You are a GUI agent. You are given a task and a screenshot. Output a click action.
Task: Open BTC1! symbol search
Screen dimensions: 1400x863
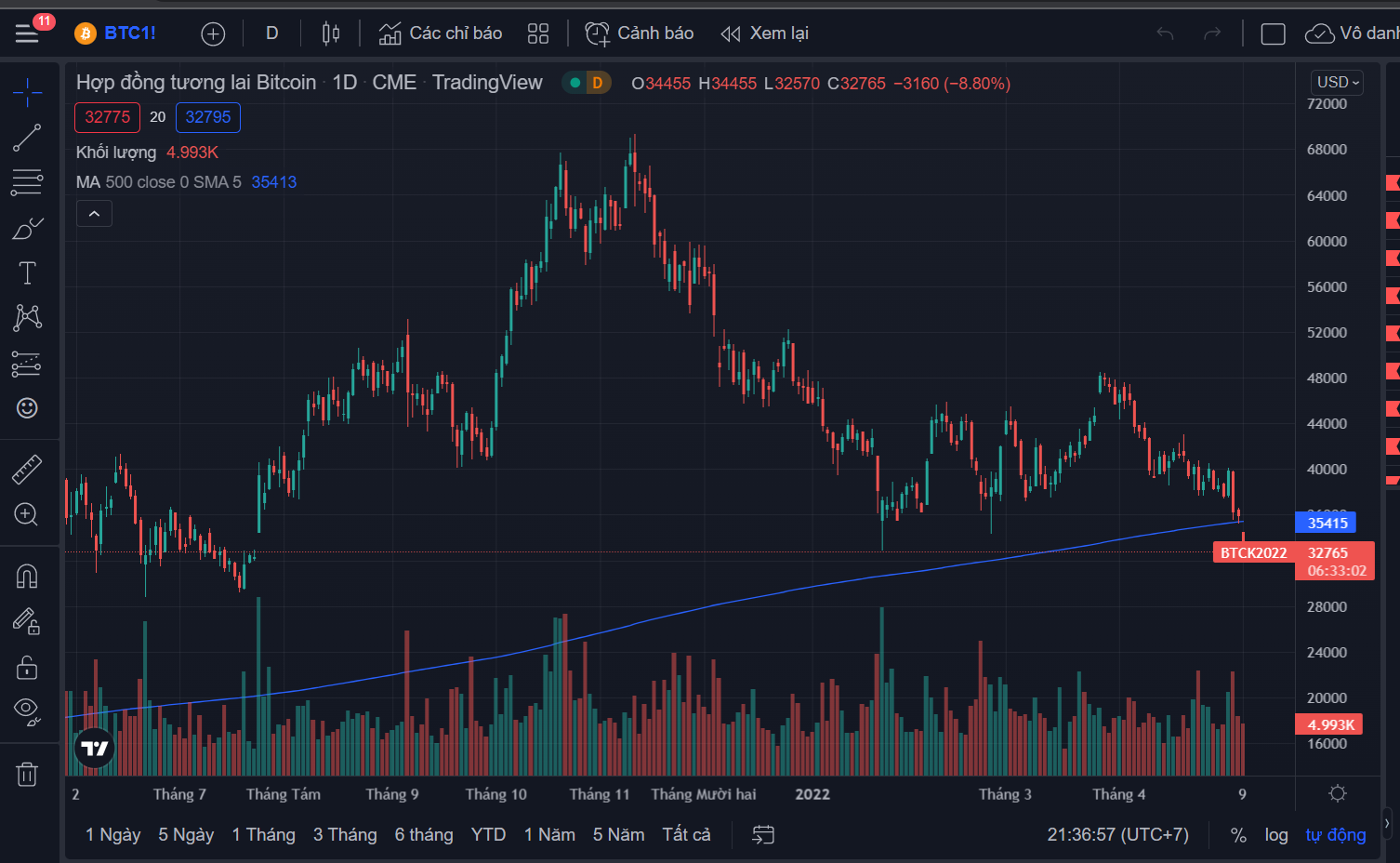coord(116,33)
